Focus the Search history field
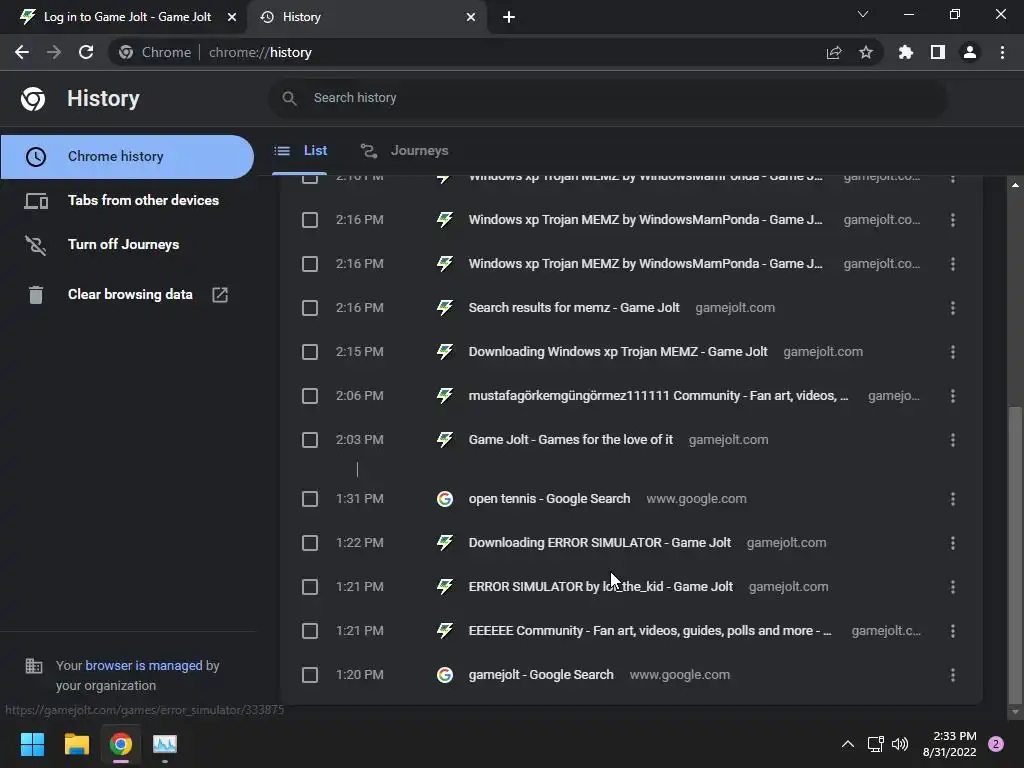This screenshot has width=1024, height=768. (x=607, y=99)
